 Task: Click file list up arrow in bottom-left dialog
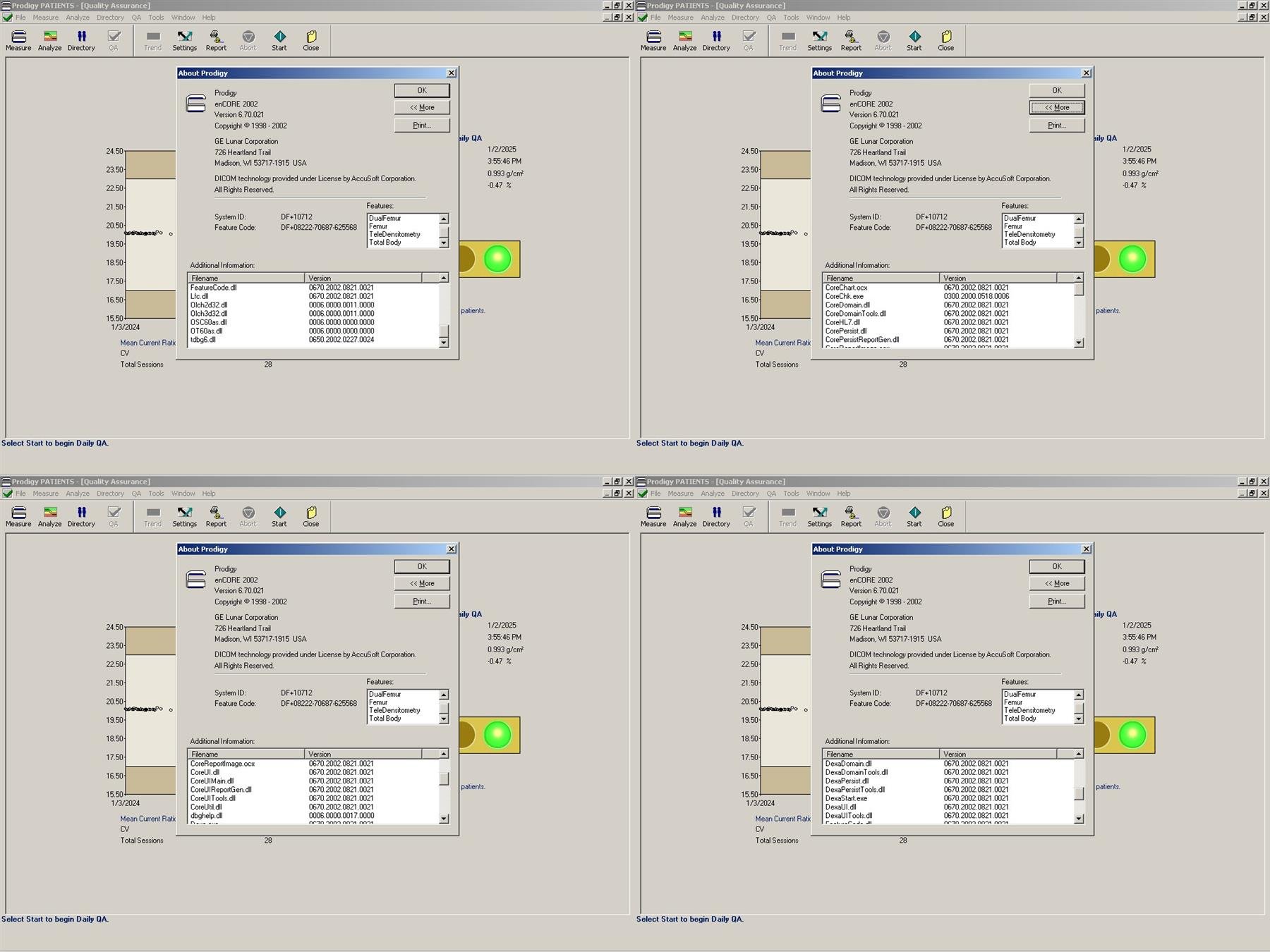coord(444,754)
